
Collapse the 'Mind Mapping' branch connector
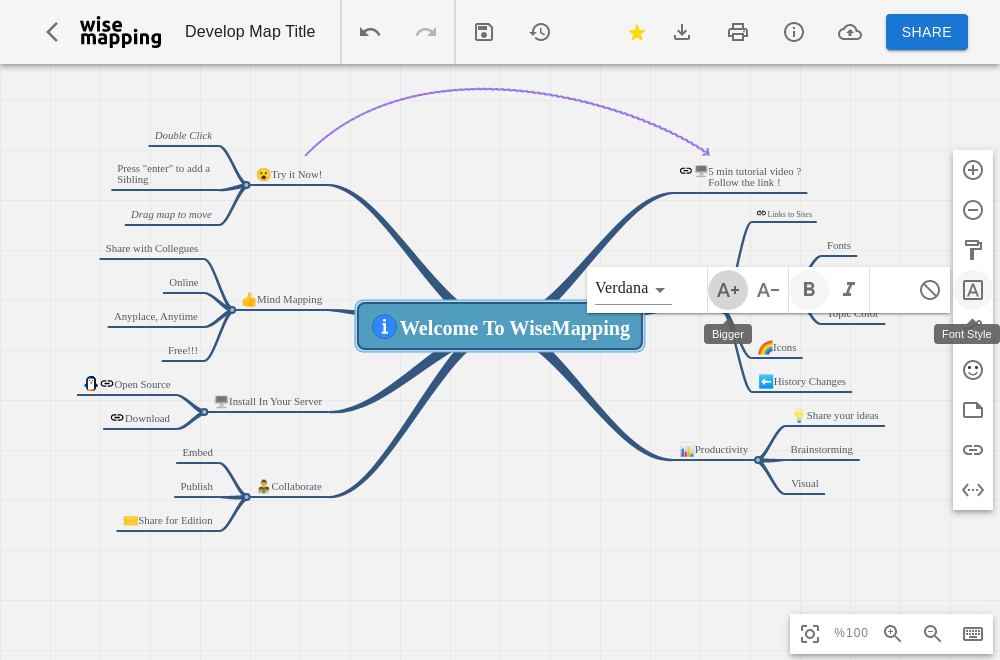coord(232,310)
